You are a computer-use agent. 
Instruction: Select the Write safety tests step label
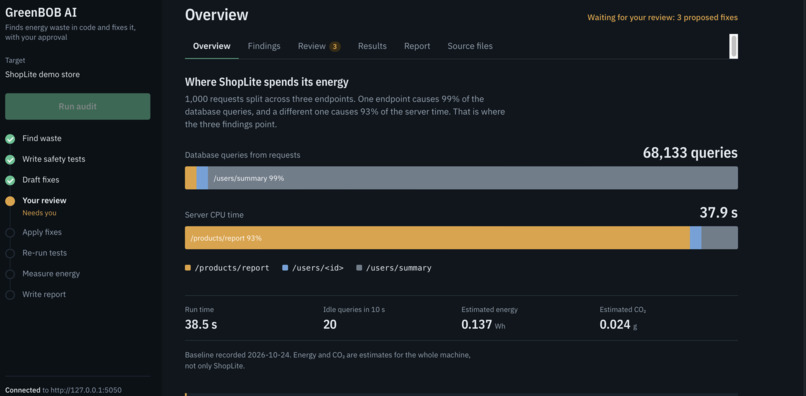point(53,159)
